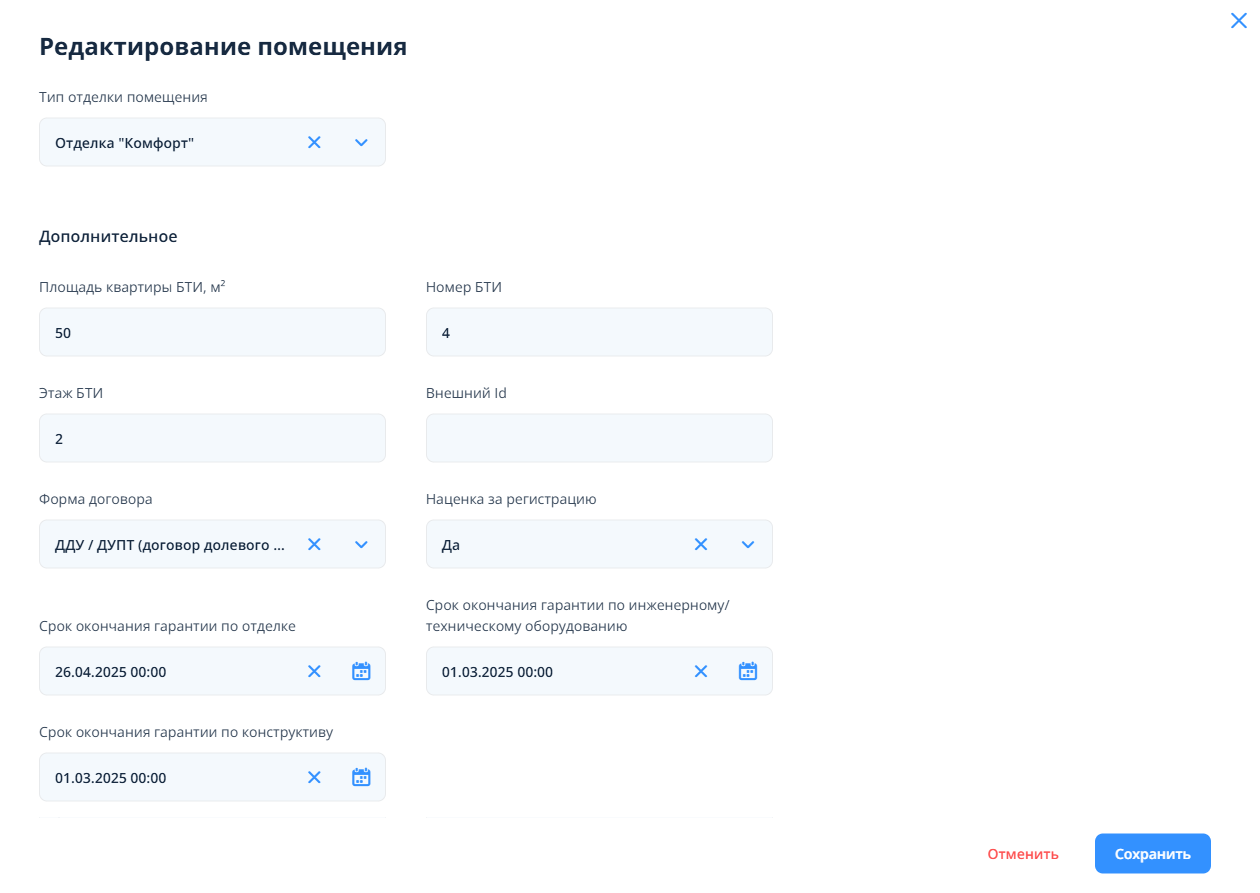
Task: Click the Отменить button
Action: pos(1022,854)
